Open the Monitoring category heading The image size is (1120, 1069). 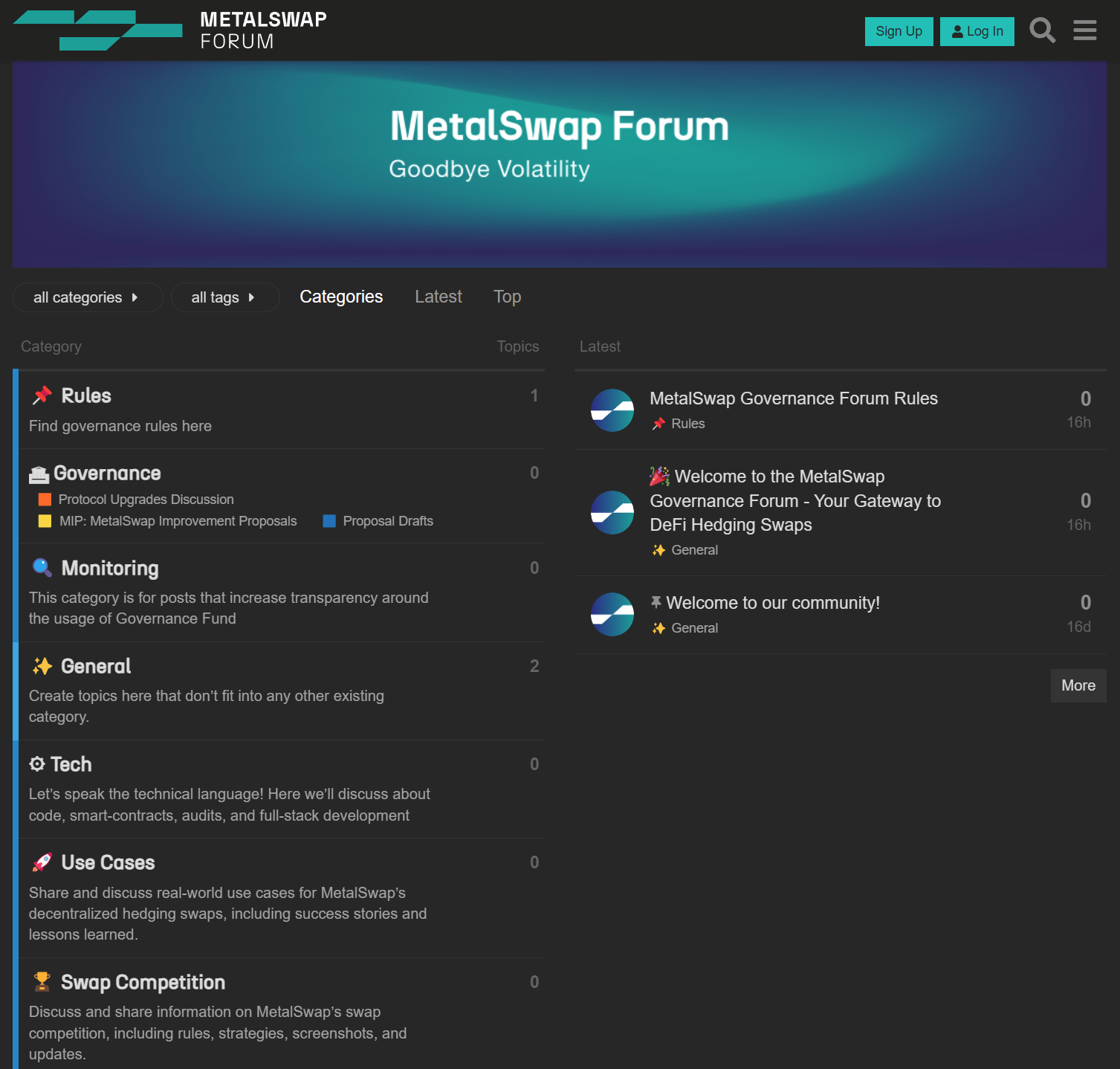[x=110, y=569]
